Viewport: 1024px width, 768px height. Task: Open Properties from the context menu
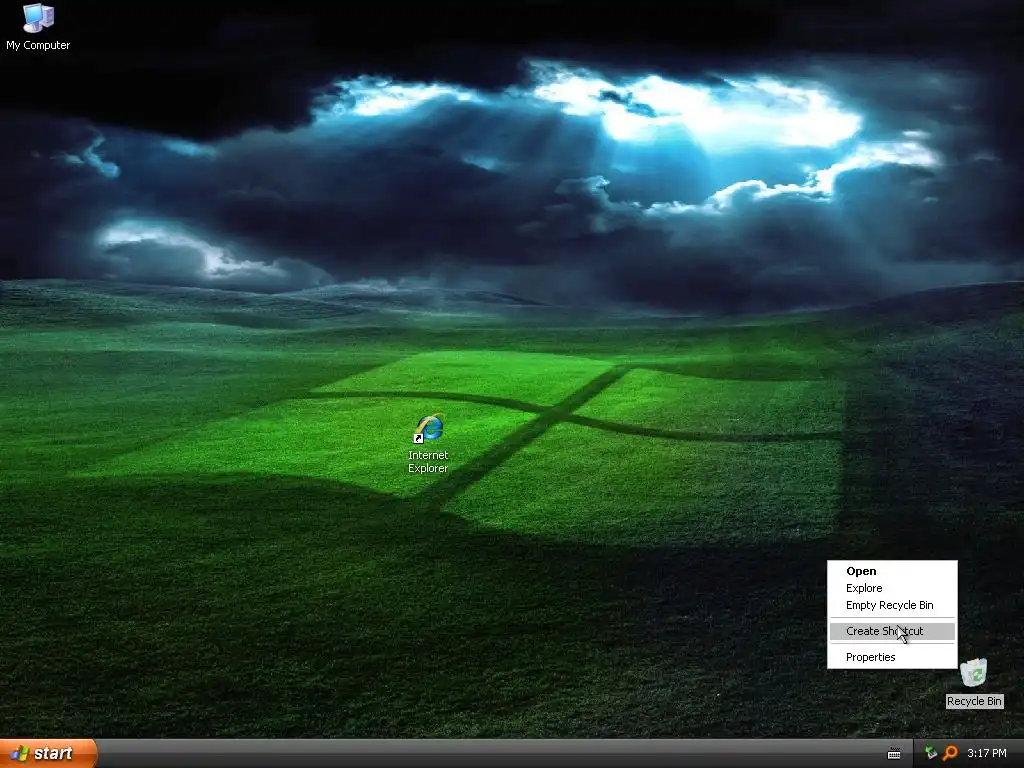(x=892, y=657)
